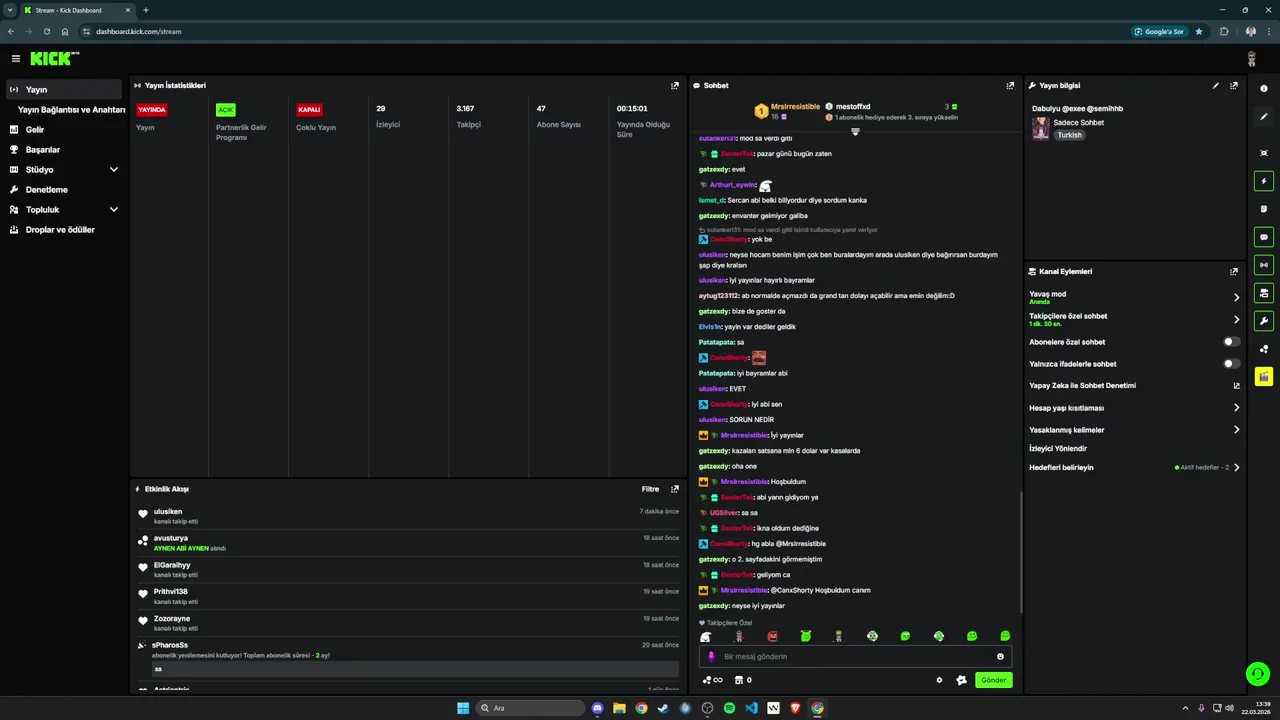Click username Mrsirresistible in chat leaderboard
Image resolution: width=1280 pixels, height=720 pixels.
point(795,106)
